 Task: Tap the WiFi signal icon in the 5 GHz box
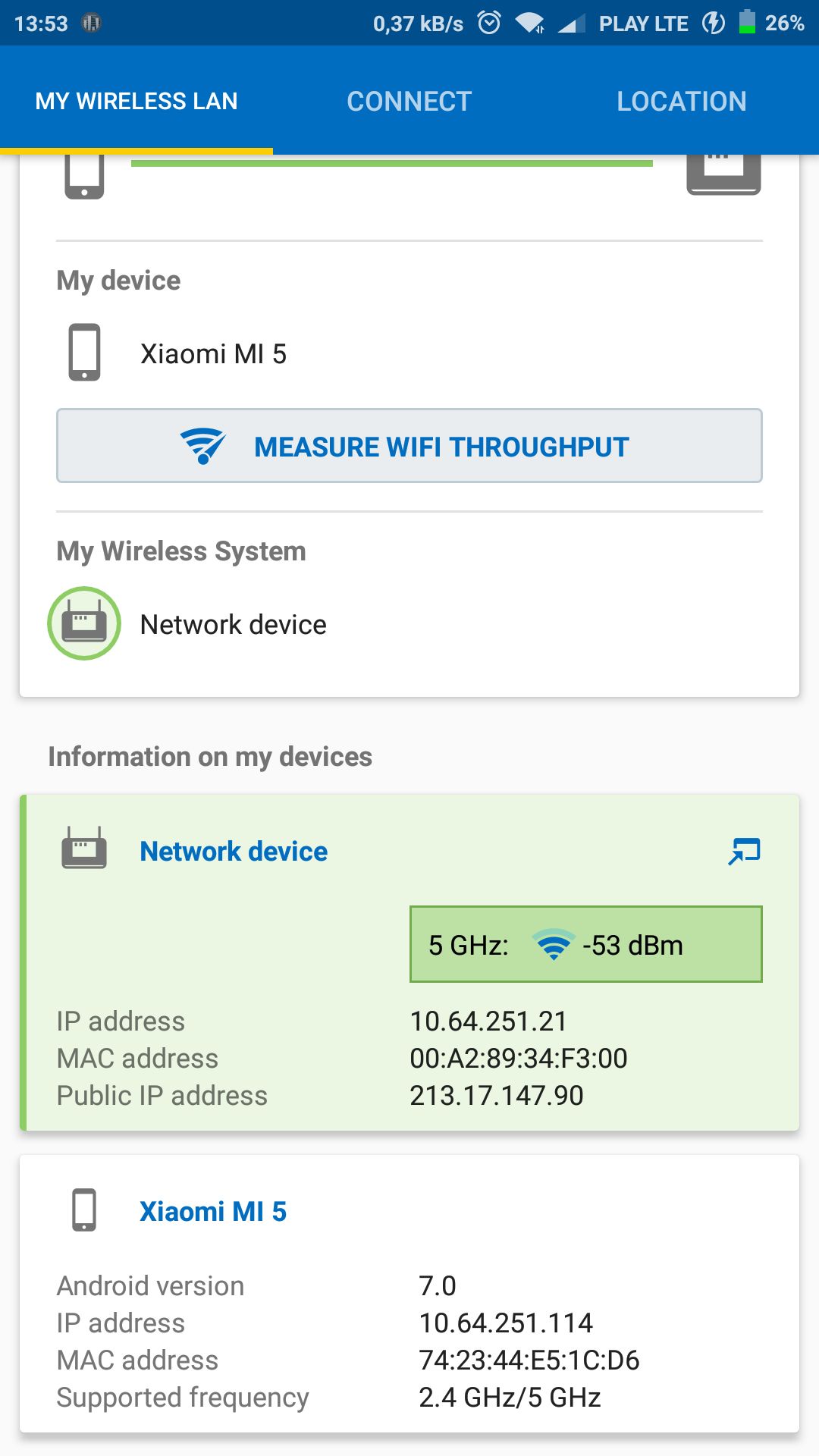tap(554, 945)
